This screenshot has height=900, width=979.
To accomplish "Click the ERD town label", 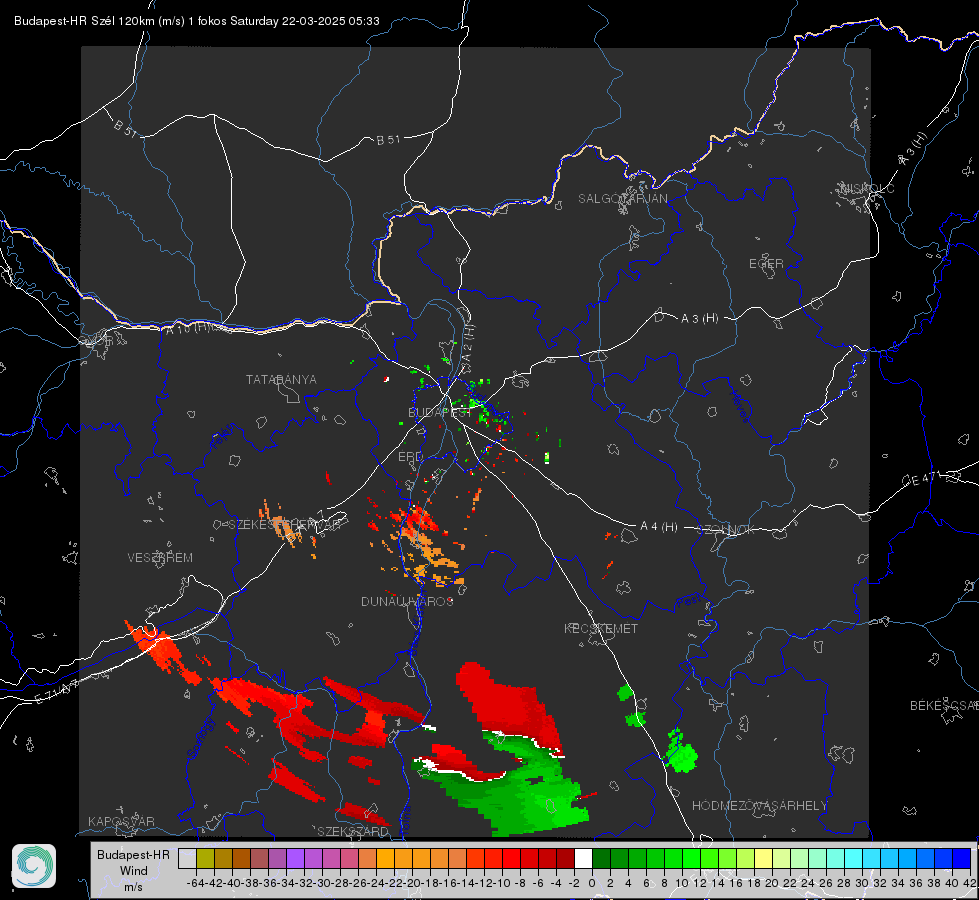I will pyautogui.click(x=410, y=457).
